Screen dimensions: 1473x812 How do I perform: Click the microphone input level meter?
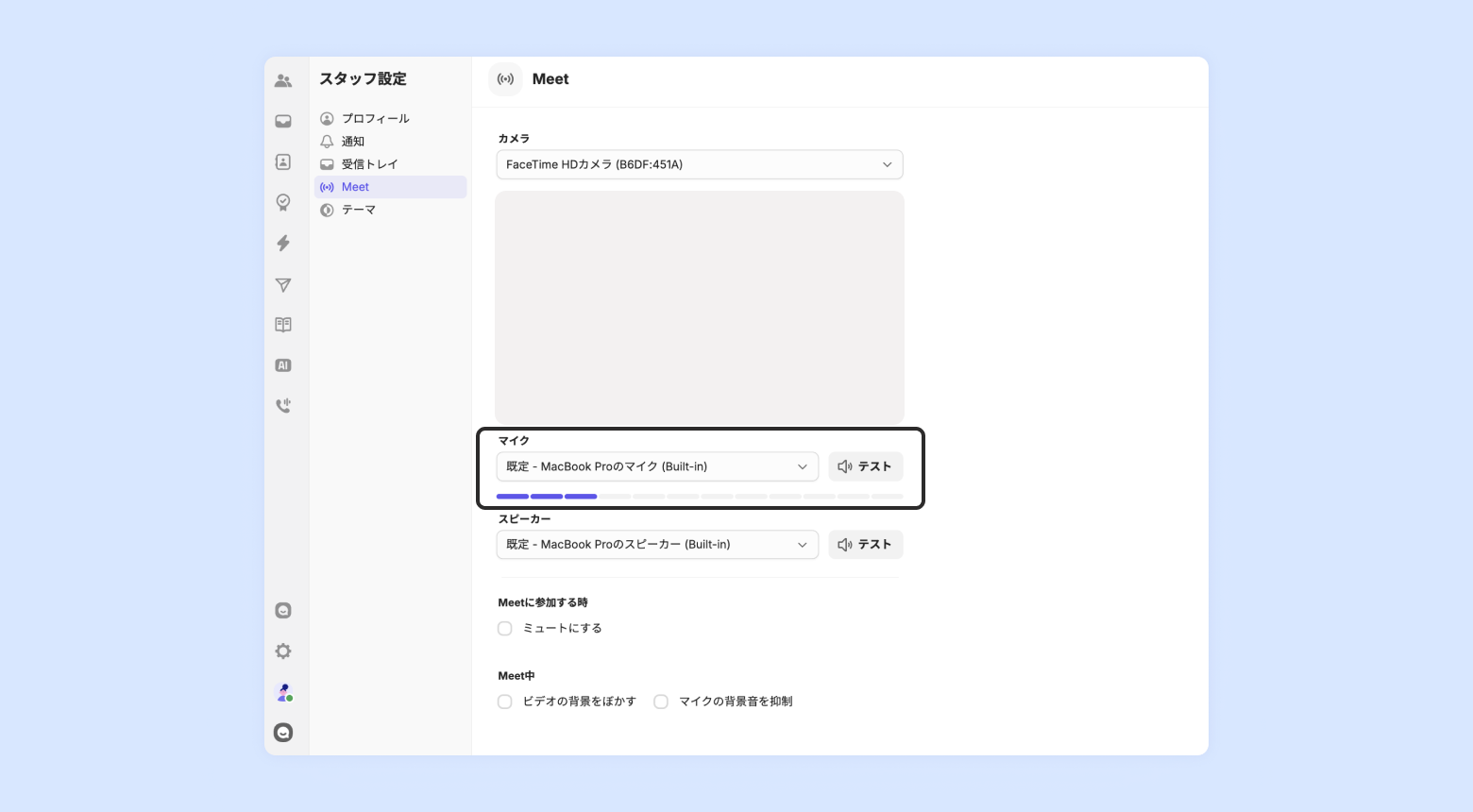[700, 497]
